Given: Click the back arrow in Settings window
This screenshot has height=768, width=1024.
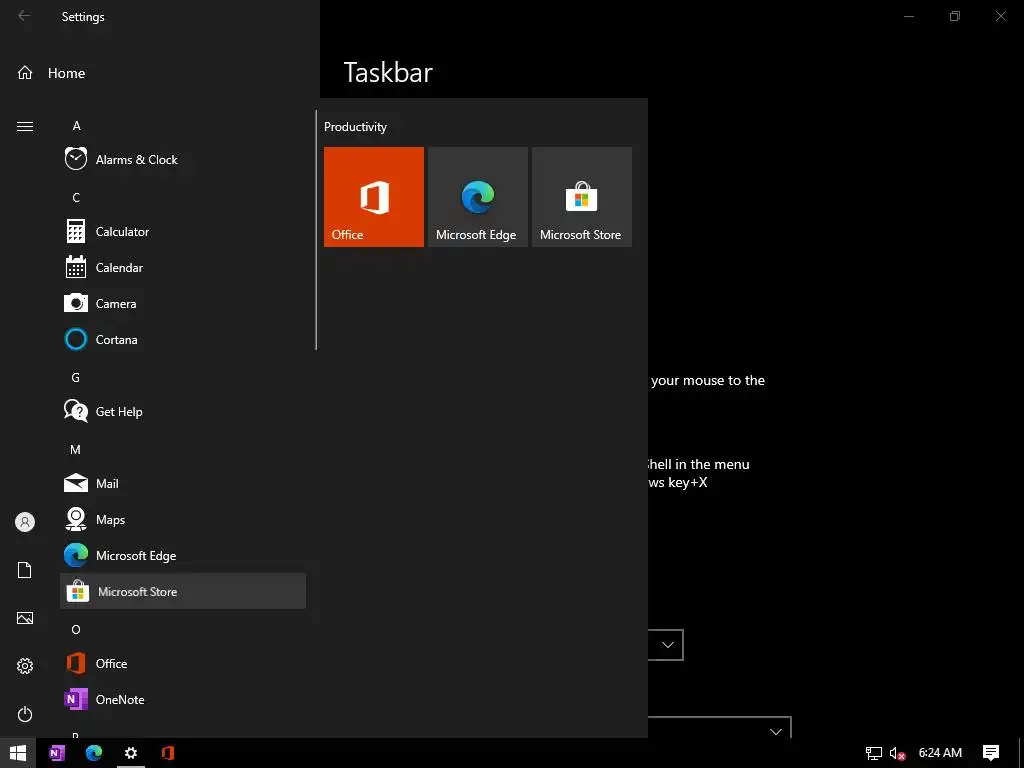Looking at the screenshot, I should click(24, 16).
